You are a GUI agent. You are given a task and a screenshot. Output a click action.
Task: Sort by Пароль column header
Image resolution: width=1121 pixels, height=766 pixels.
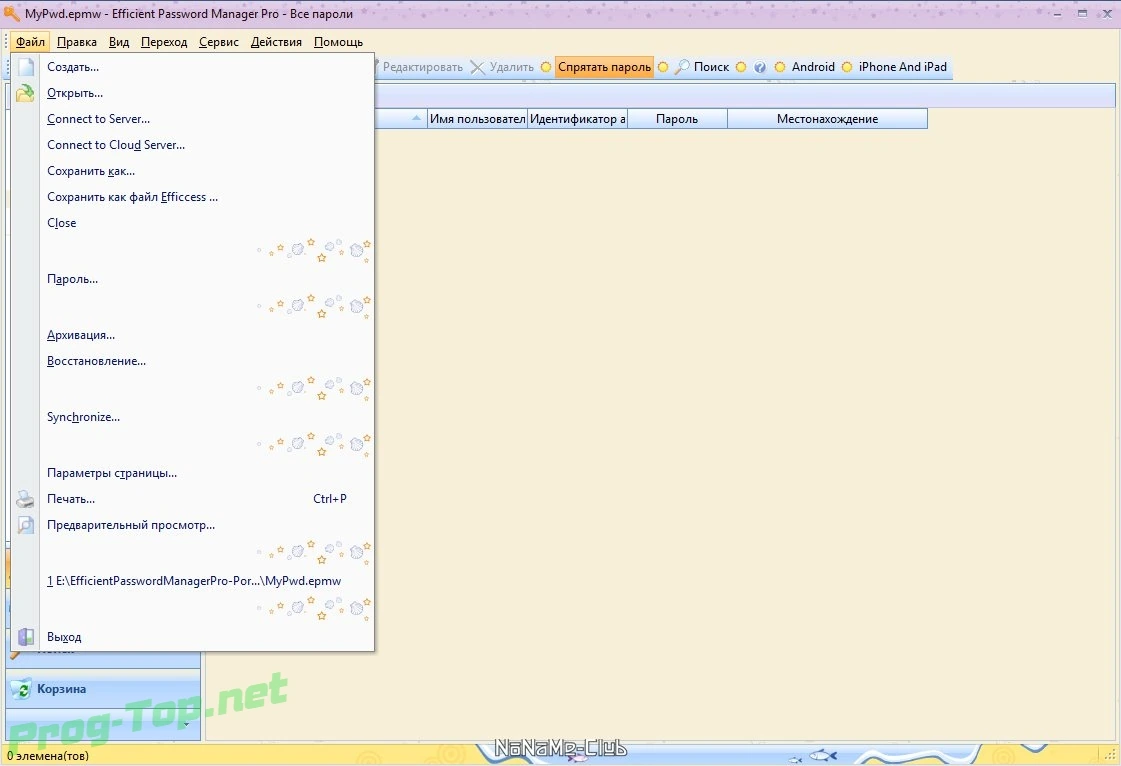click(677, 119)
